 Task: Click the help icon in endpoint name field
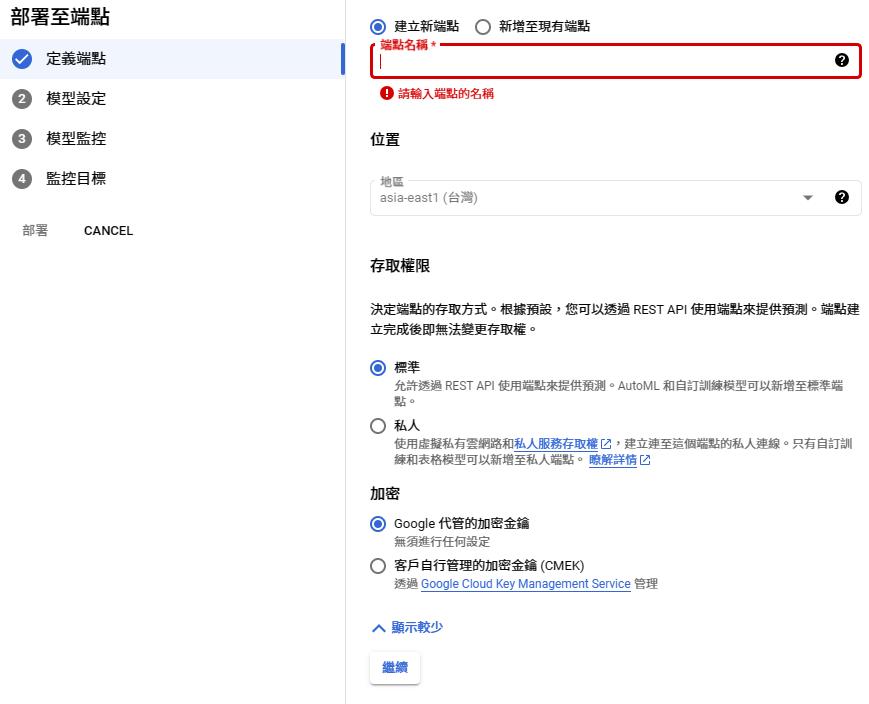841,60
